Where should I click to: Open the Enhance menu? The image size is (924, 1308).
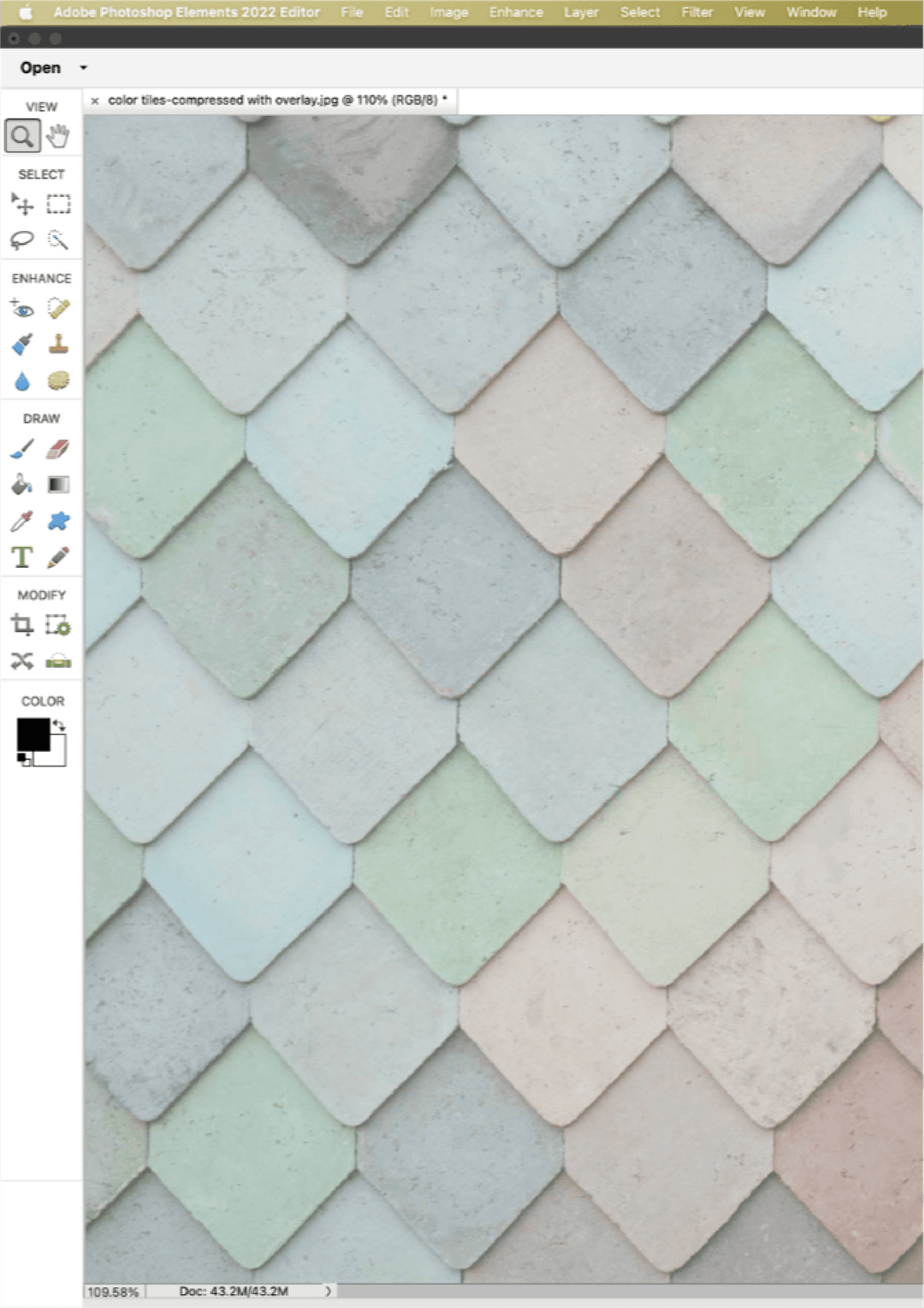point(515,12)
